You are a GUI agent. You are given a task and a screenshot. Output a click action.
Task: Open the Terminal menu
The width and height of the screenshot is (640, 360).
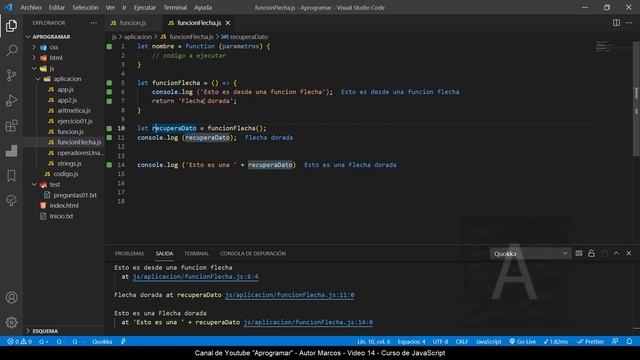point(175,7)
